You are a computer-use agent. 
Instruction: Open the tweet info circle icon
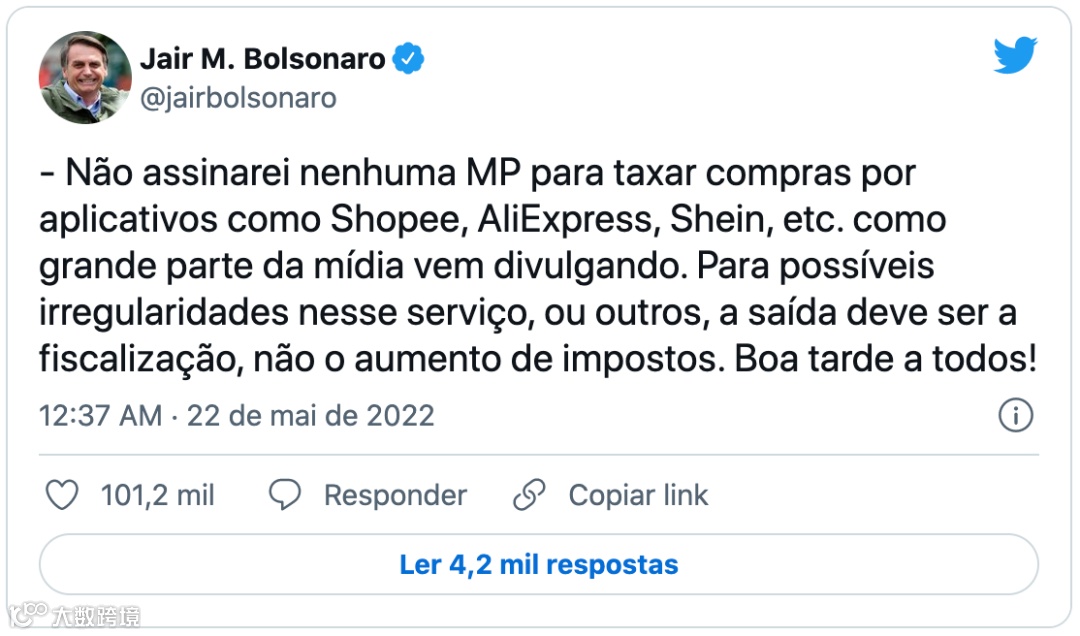[x=1015, y=415]
